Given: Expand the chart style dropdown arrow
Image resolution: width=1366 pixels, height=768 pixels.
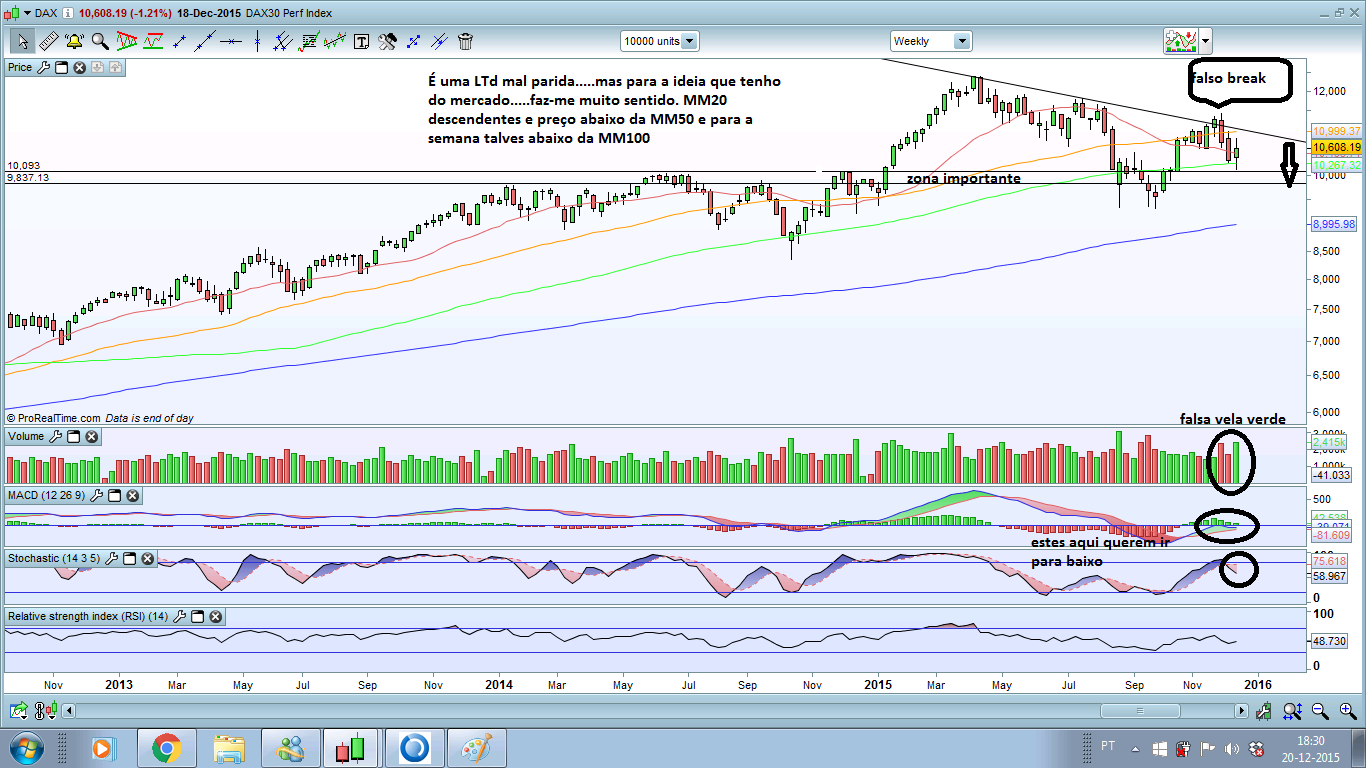Looking at the screenshot, I should [x=1206, y=41].
